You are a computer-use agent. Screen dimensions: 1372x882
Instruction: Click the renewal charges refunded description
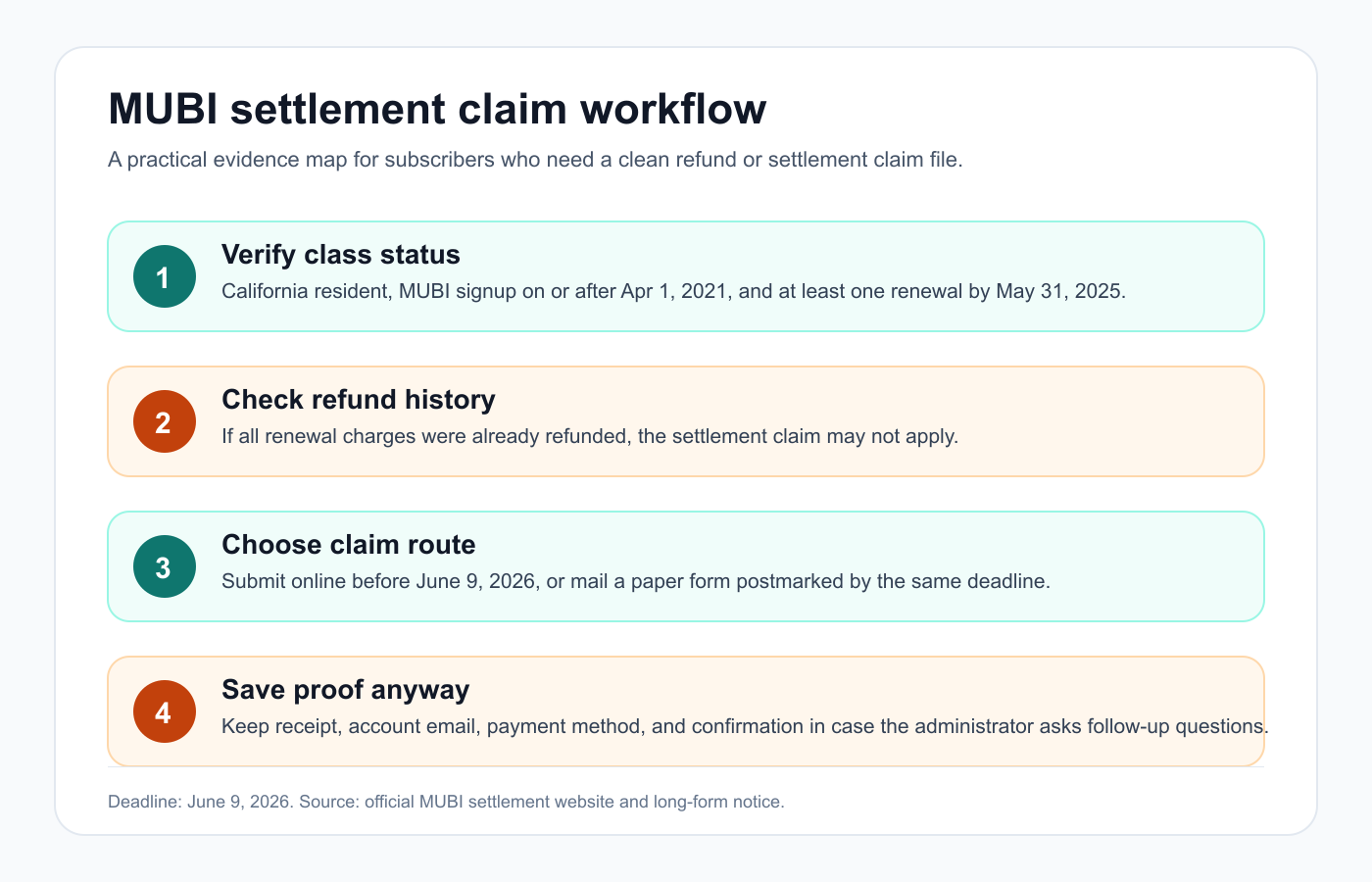pos(590,436)
